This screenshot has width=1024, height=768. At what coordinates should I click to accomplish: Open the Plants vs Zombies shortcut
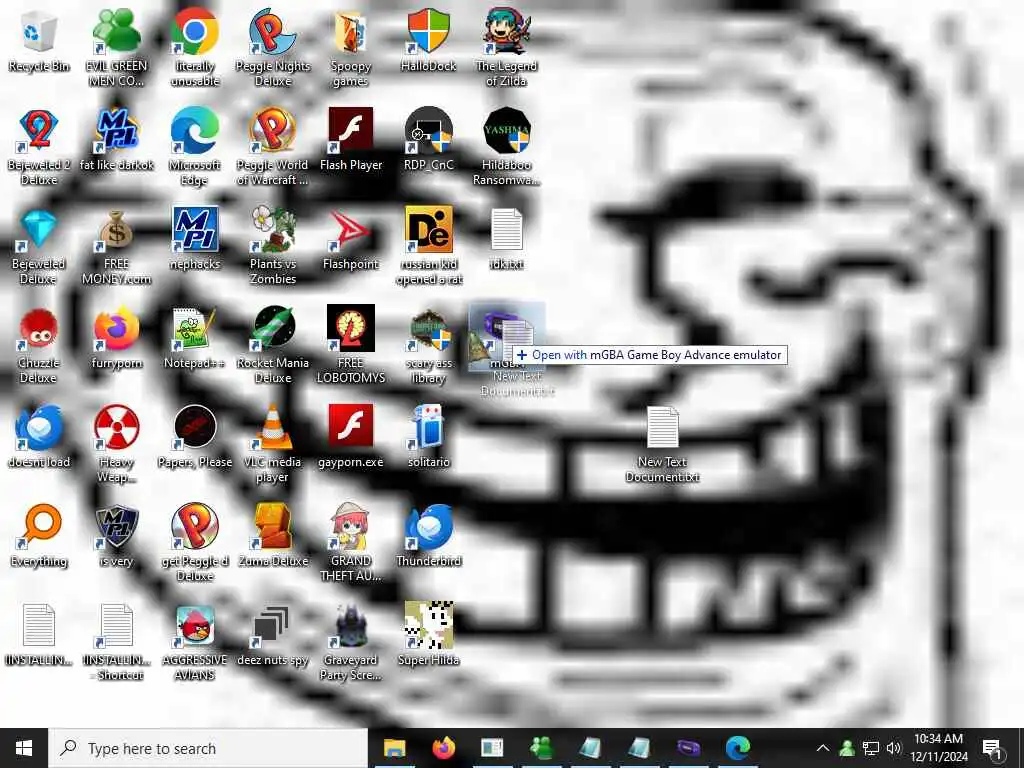(273, 230)
